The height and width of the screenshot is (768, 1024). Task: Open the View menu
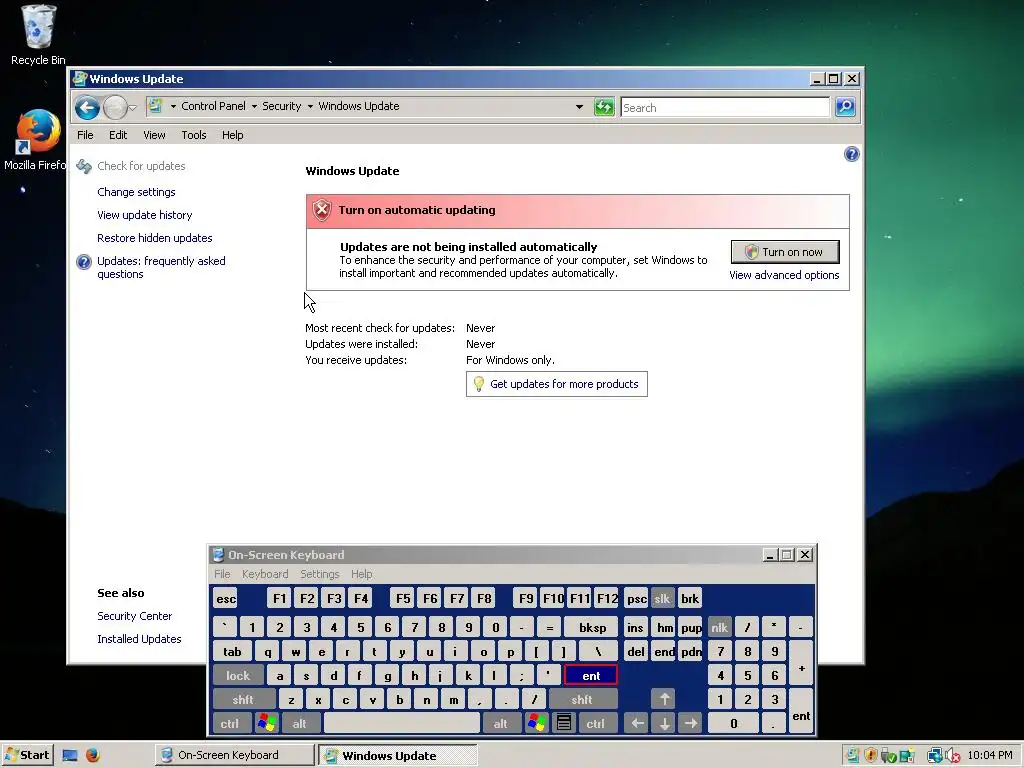(154, 135)
